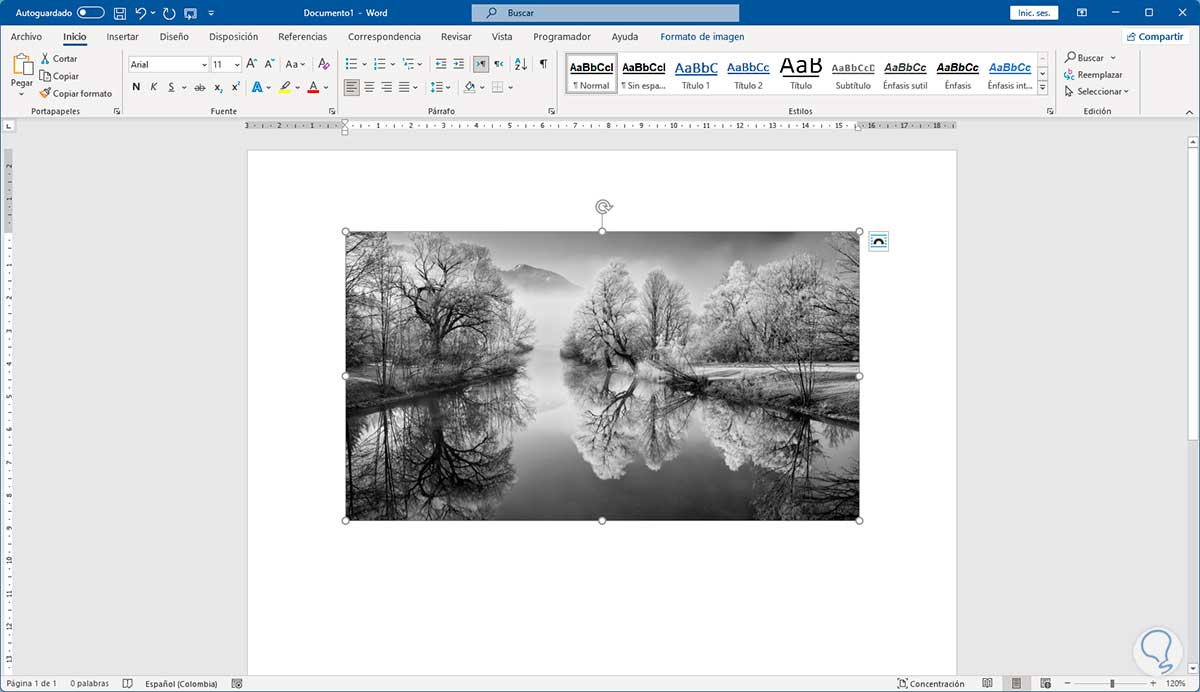Justify the paragraph text
This screenshot has width=1200, height=692.
[405, 87]
